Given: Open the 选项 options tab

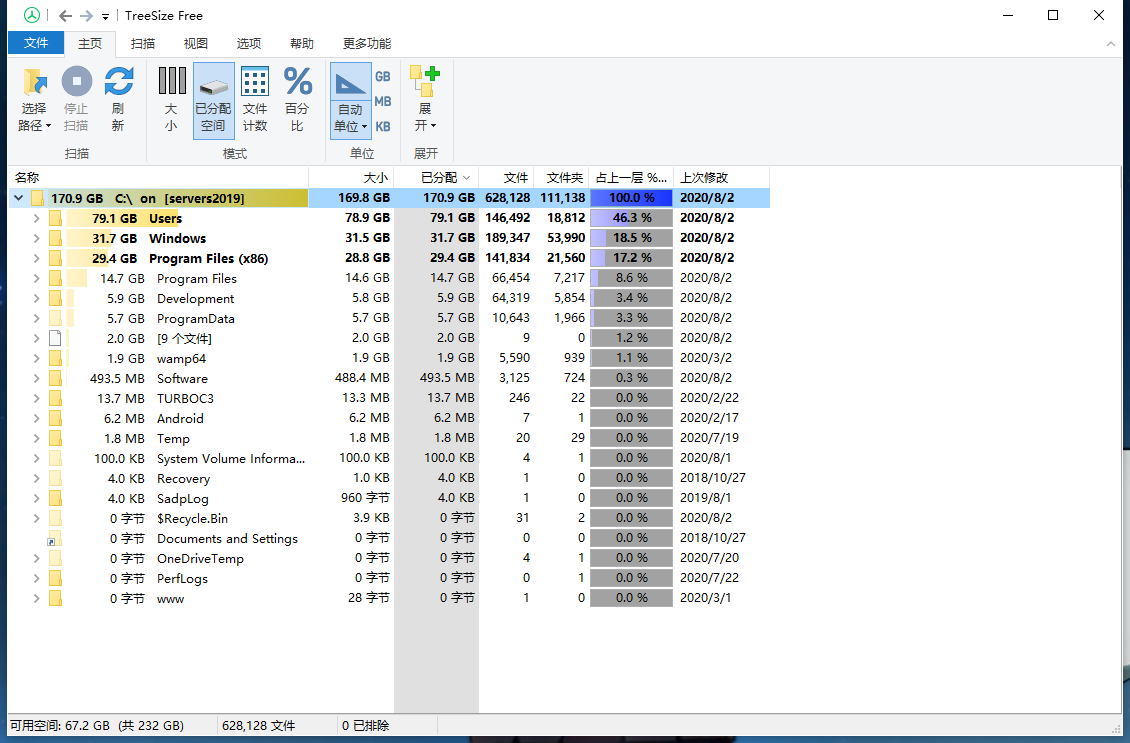Looking at the screenshot, I should 249,43.
